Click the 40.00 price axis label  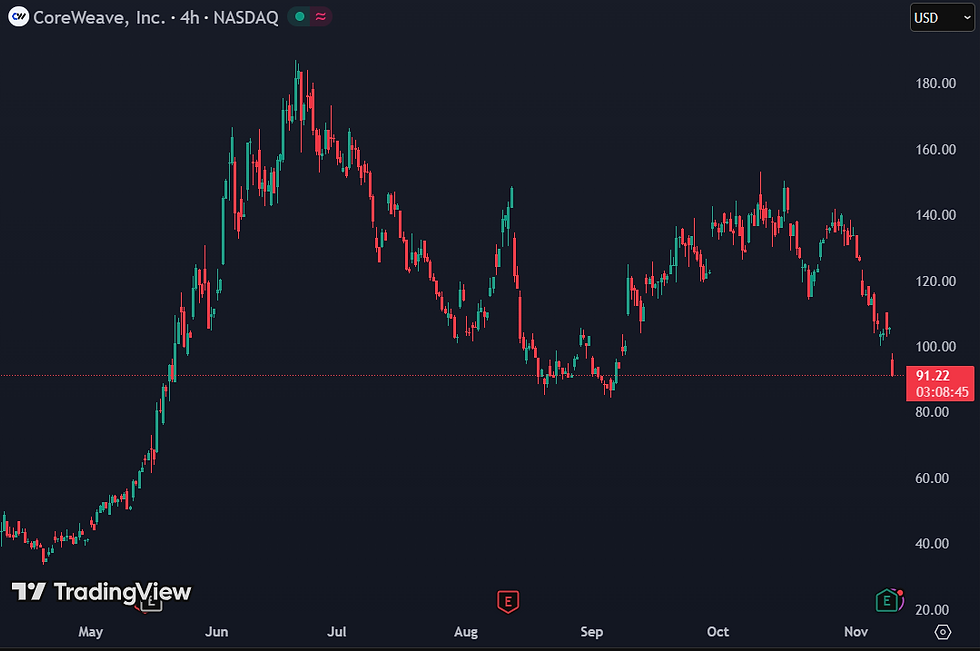click(x=932, y=544)
